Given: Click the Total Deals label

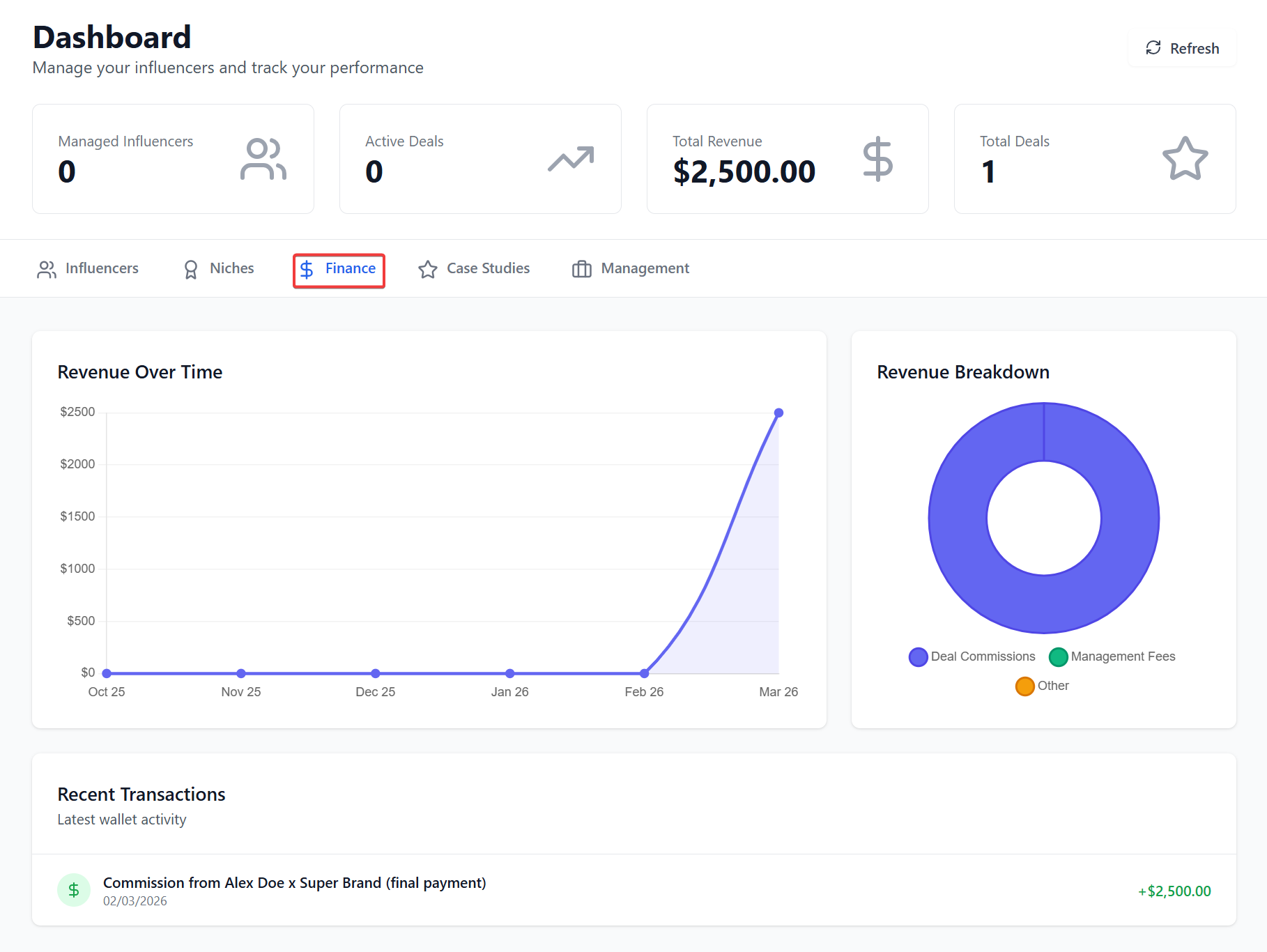Looking at the screenshot, I should point(1015,141).
